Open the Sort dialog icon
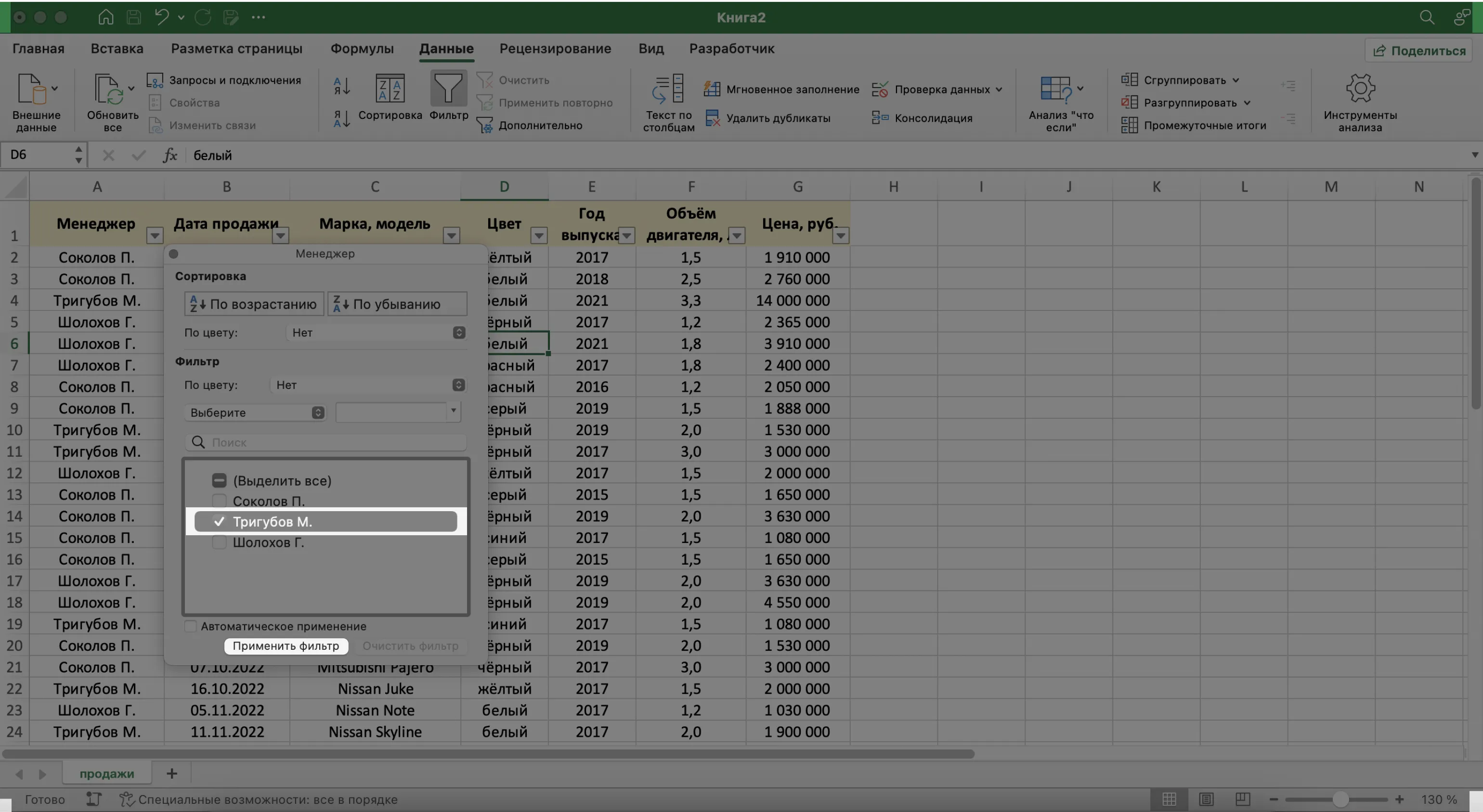Image resolution: width=1483 pixels, height=812 pixels. pyautogui.click(x=390, y=89)
